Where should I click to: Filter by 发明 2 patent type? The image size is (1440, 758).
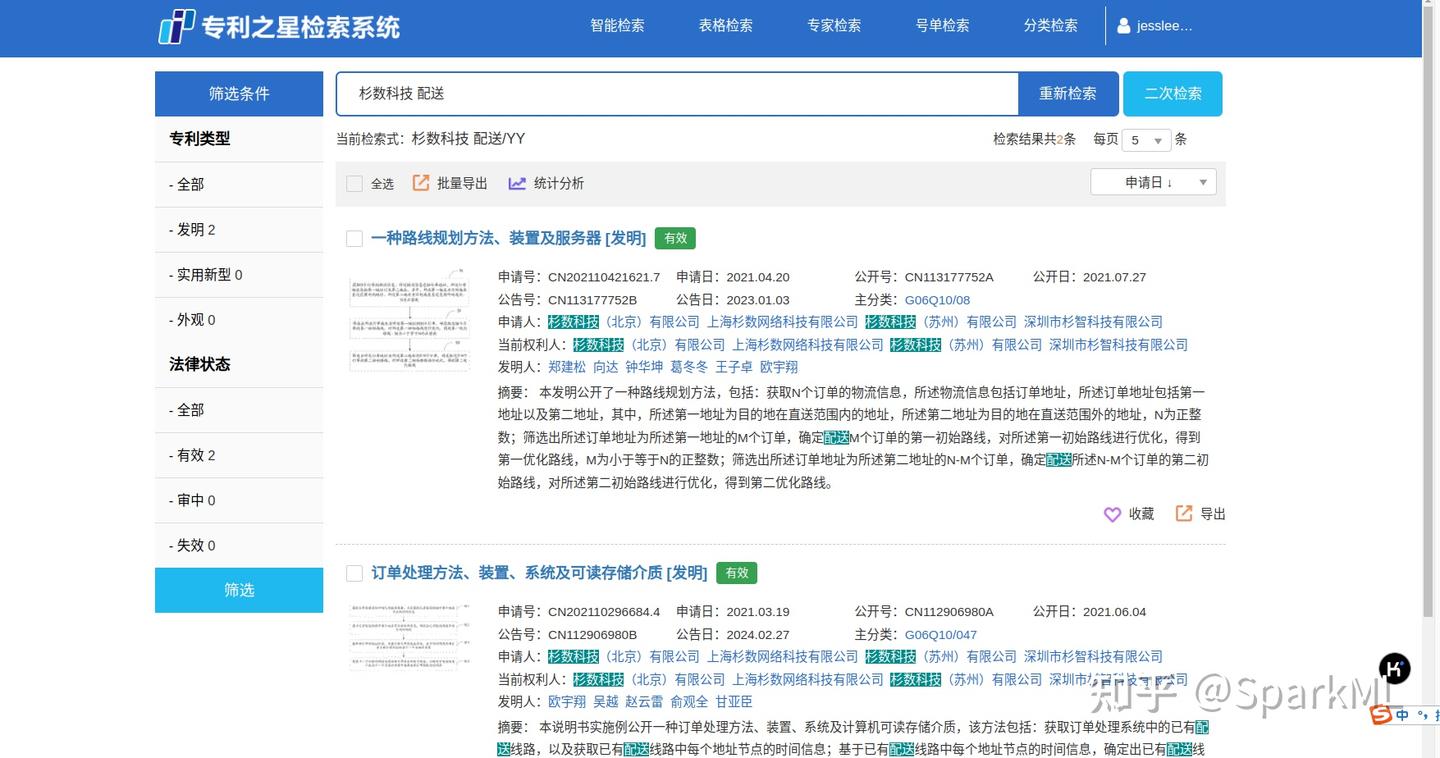point(239,230)
